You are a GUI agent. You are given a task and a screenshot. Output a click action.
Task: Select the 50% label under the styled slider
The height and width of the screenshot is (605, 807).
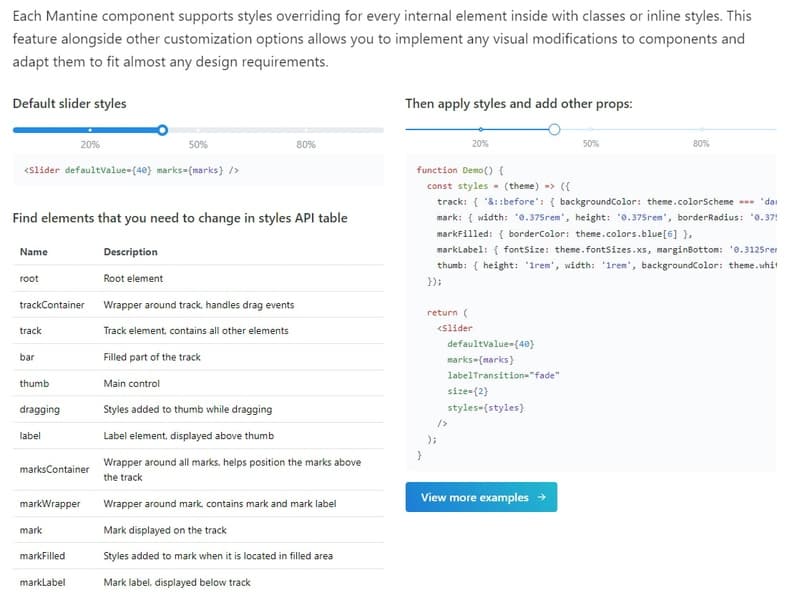(x=591, y=144)
